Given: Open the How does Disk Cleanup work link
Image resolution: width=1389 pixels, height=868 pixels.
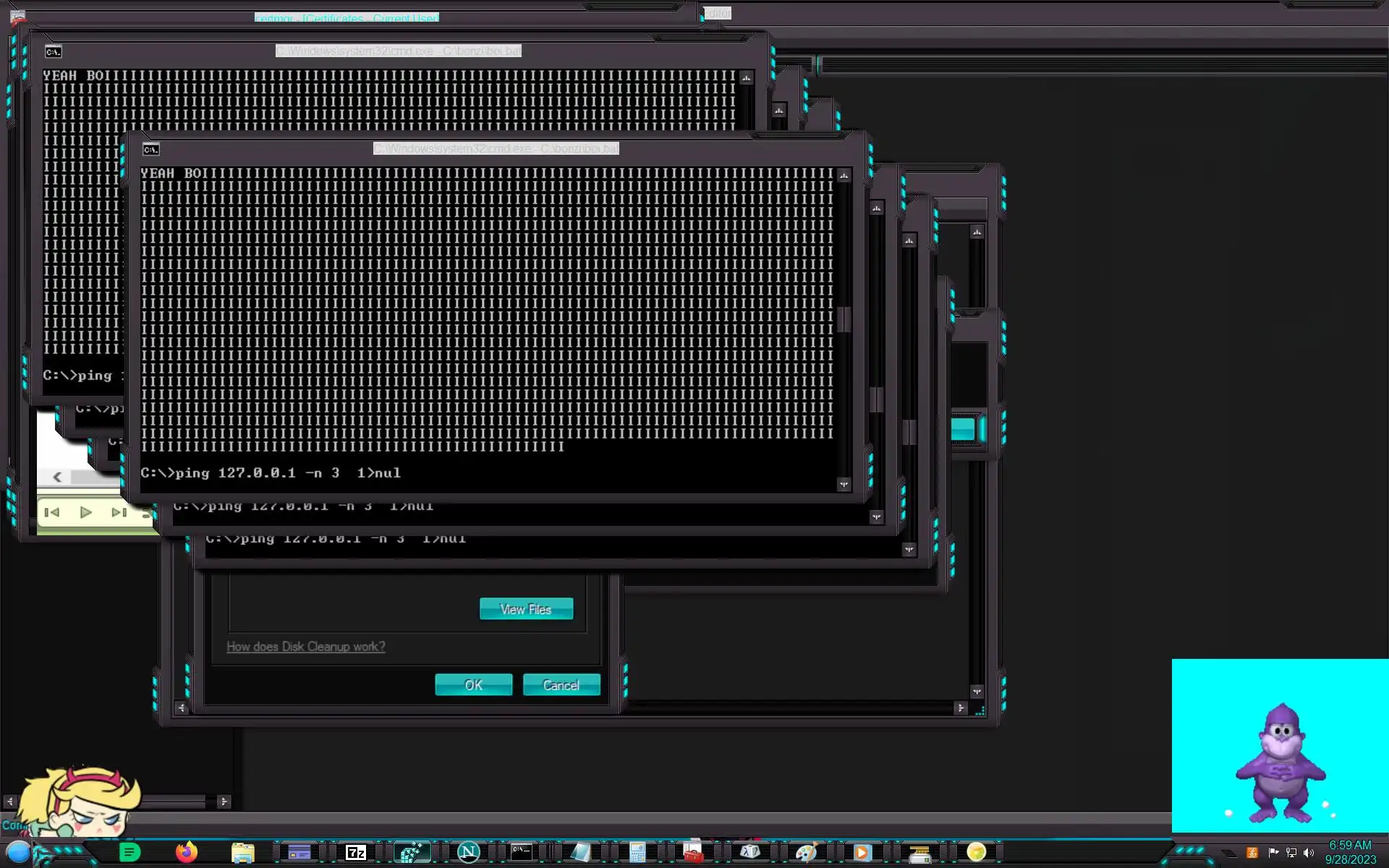Looking at the screenshot, I should (x=305, y=647).
